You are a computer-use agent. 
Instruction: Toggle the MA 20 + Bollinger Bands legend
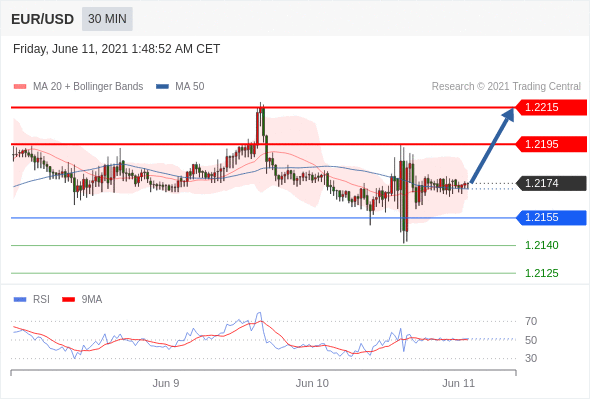[78, 87]
